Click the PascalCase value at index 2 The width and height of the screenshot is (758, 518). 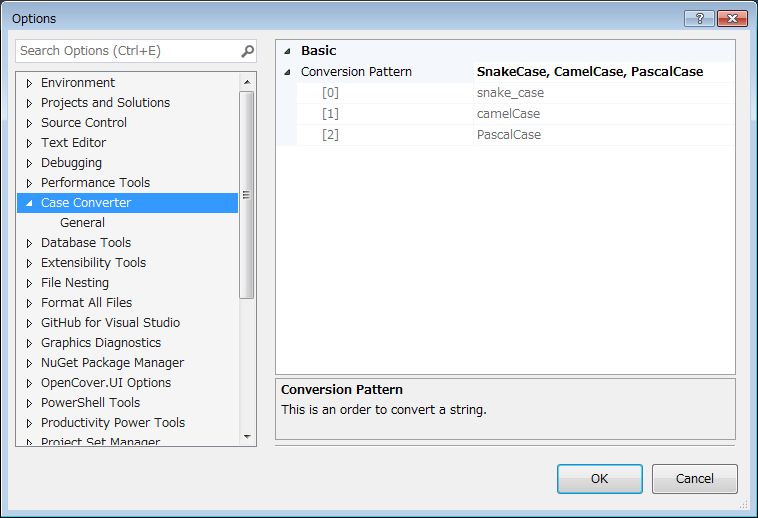pos(509,135)
